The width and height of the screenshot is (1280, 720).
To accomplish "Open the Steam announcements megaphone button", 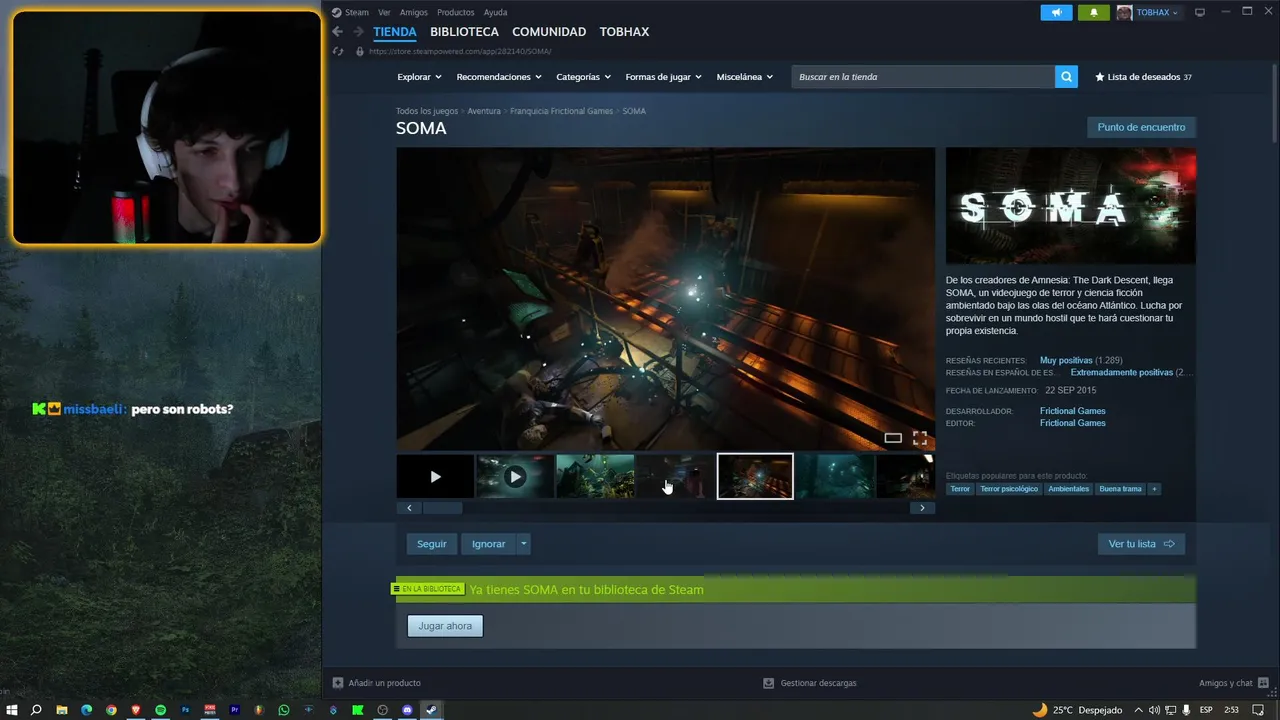I will tap(1056, 12).
